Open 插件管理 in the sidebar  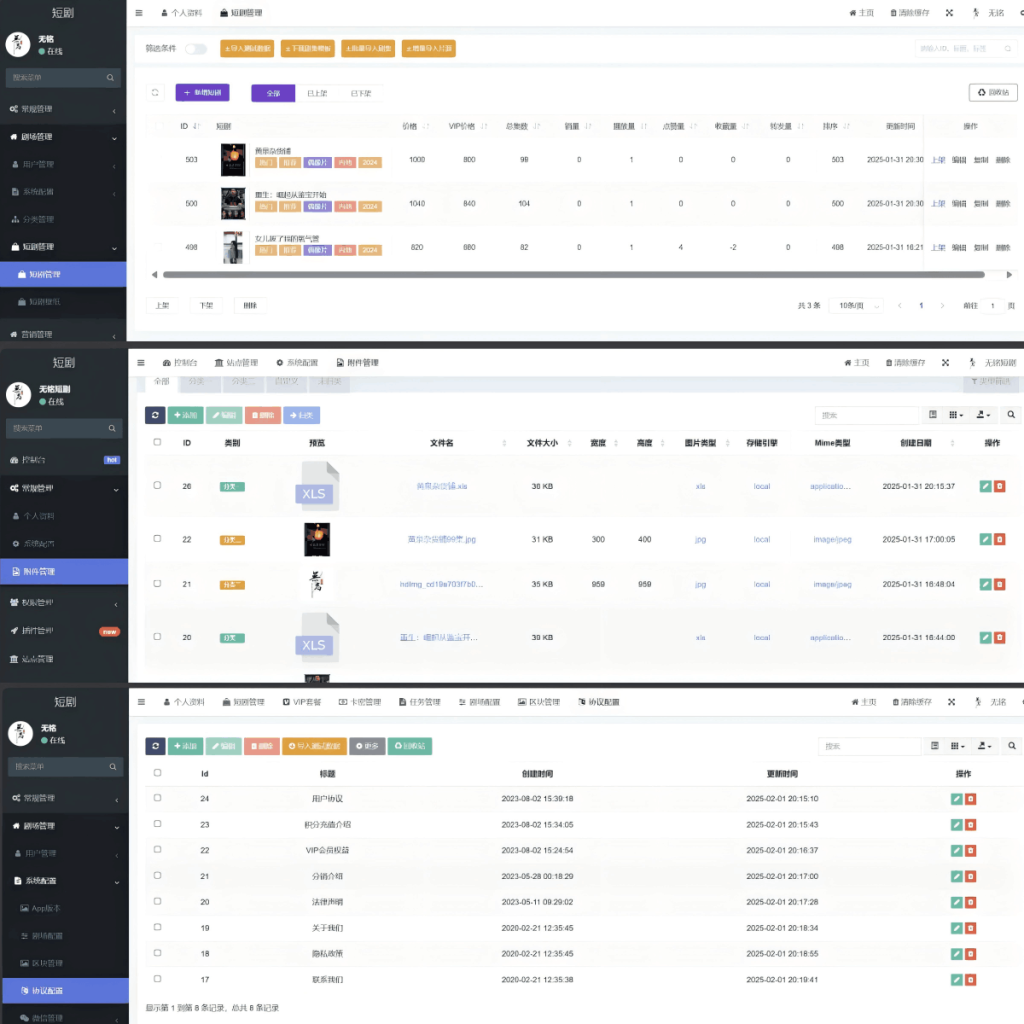click(39, 631)
